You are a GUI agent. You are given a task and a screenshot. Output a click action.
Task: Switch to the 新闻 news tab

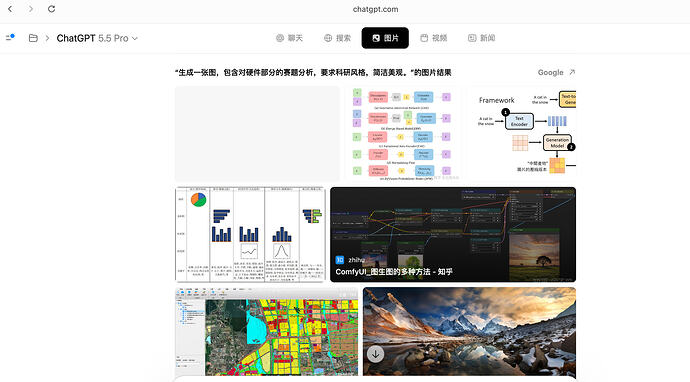481,38
